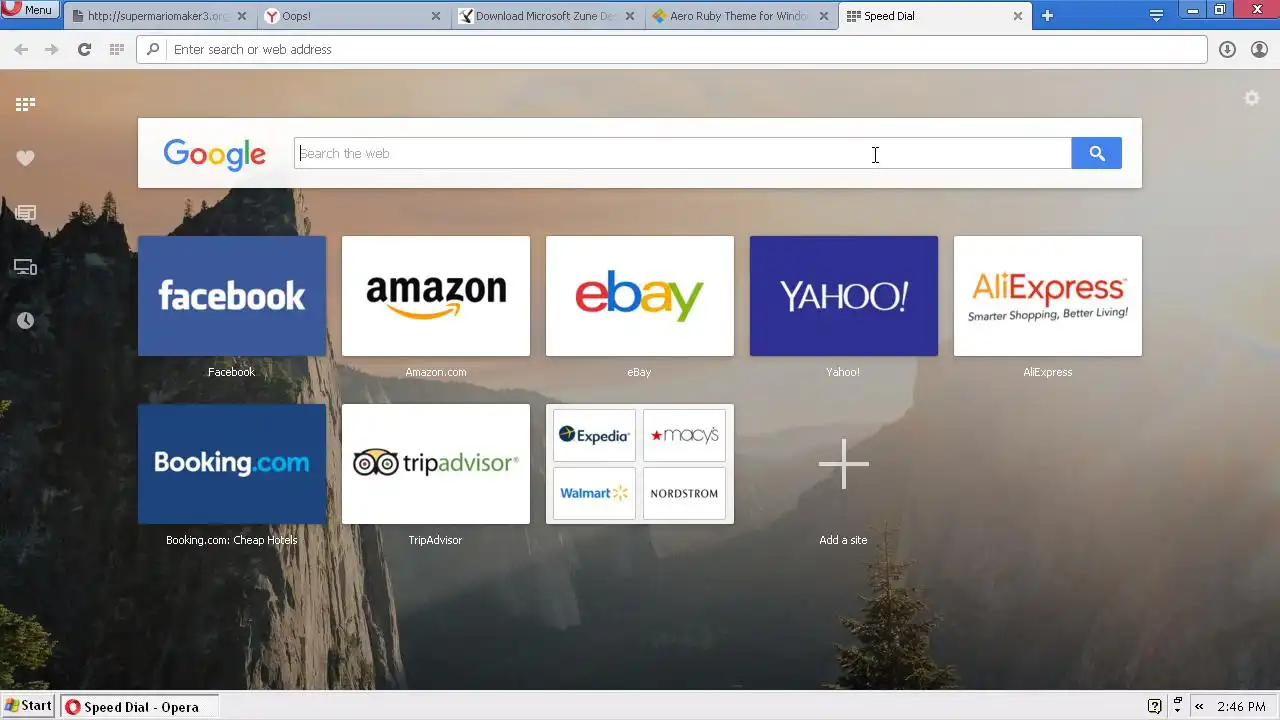The height and width of the screenshot is (720, 1280).
Task: Reload the current page
Action: (x=84, y=49)
